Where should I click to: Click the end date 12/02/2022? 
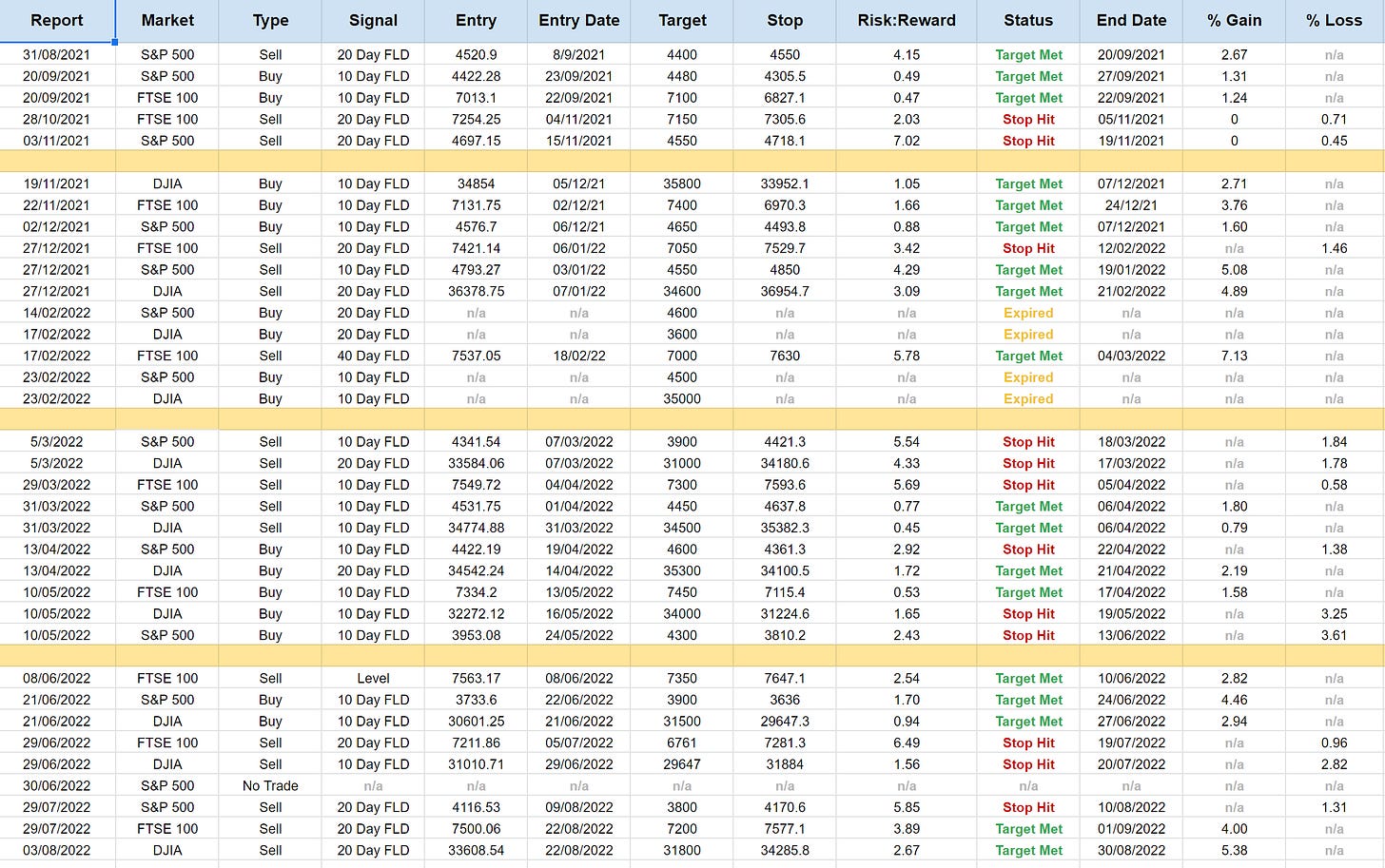pyautogui.click(x=1131, y=248)
